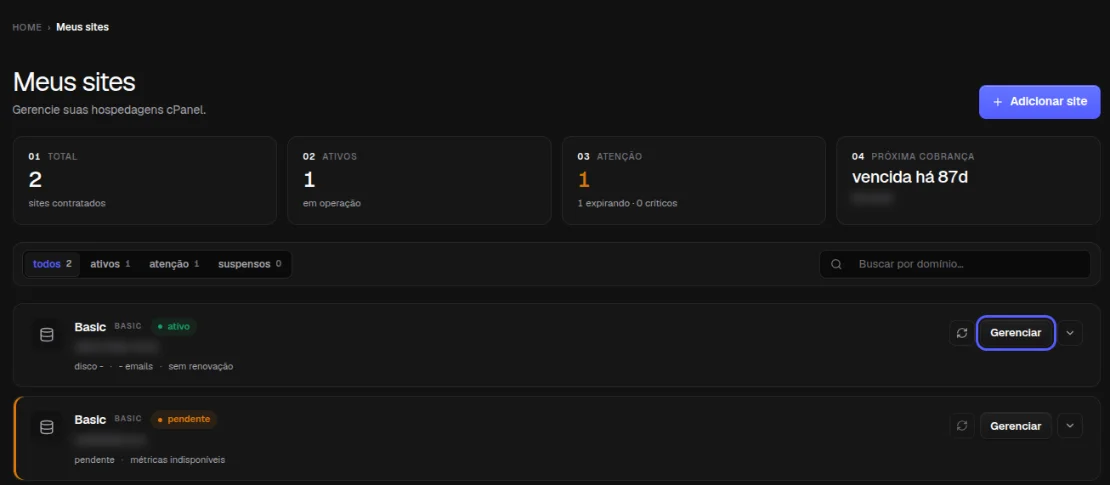
Task: Click the Ativos stat card
Action: coord(419,181)
